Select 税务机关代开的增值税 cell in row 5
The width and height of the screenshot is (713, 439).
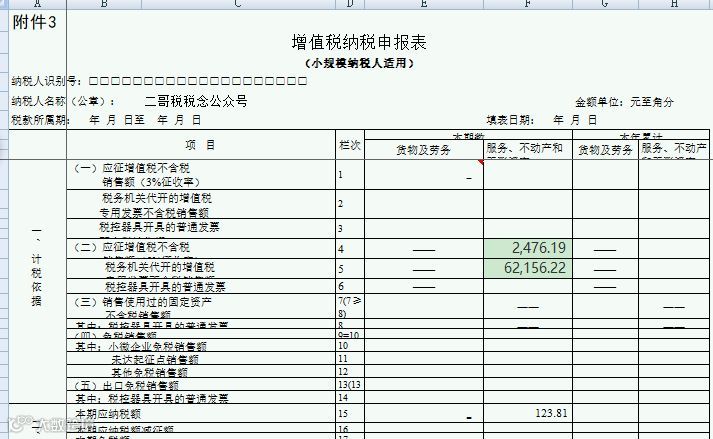click(x=201, y=269)
